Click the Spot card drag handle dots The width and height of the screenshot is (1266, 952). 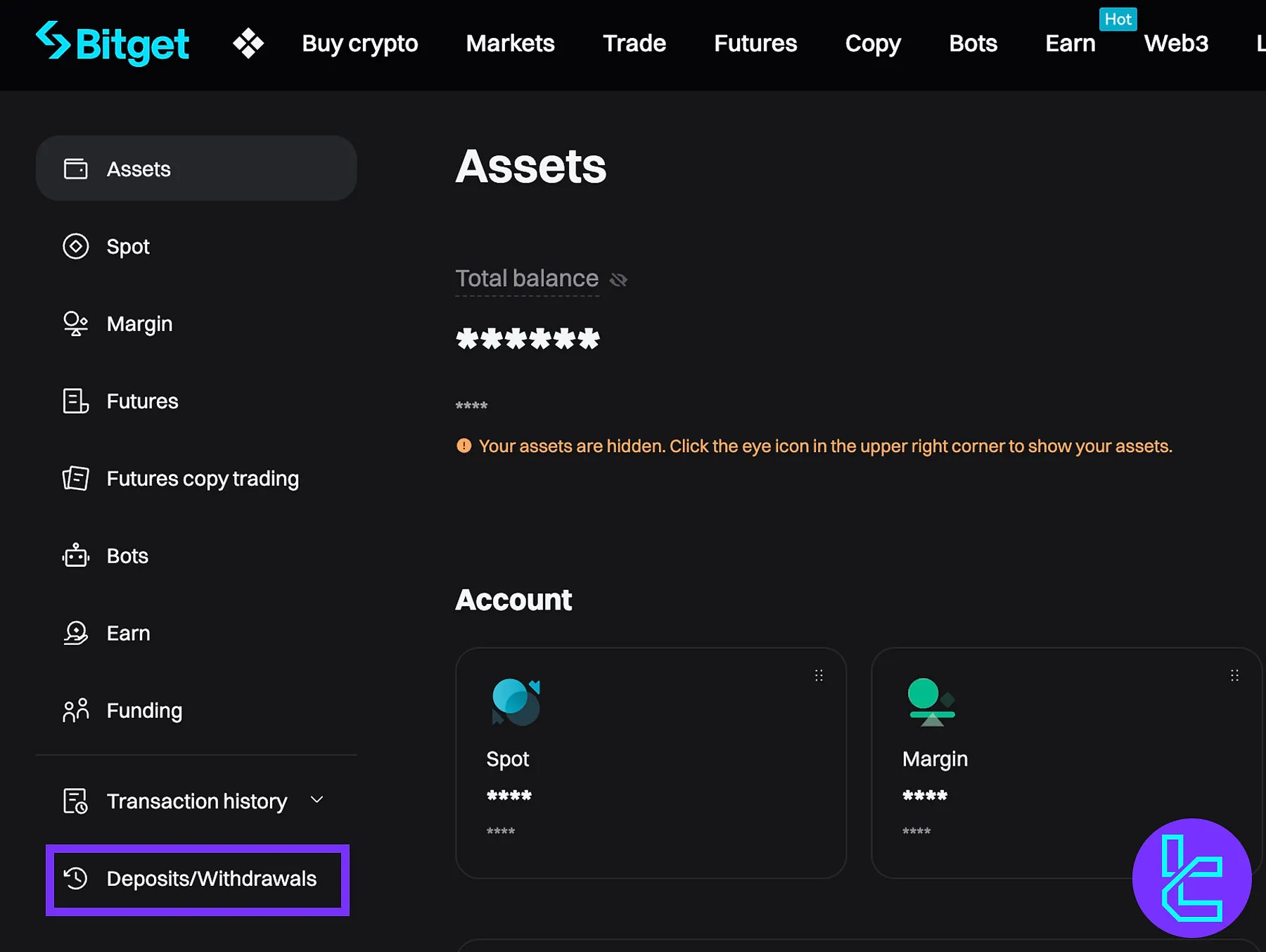[819, 676]
